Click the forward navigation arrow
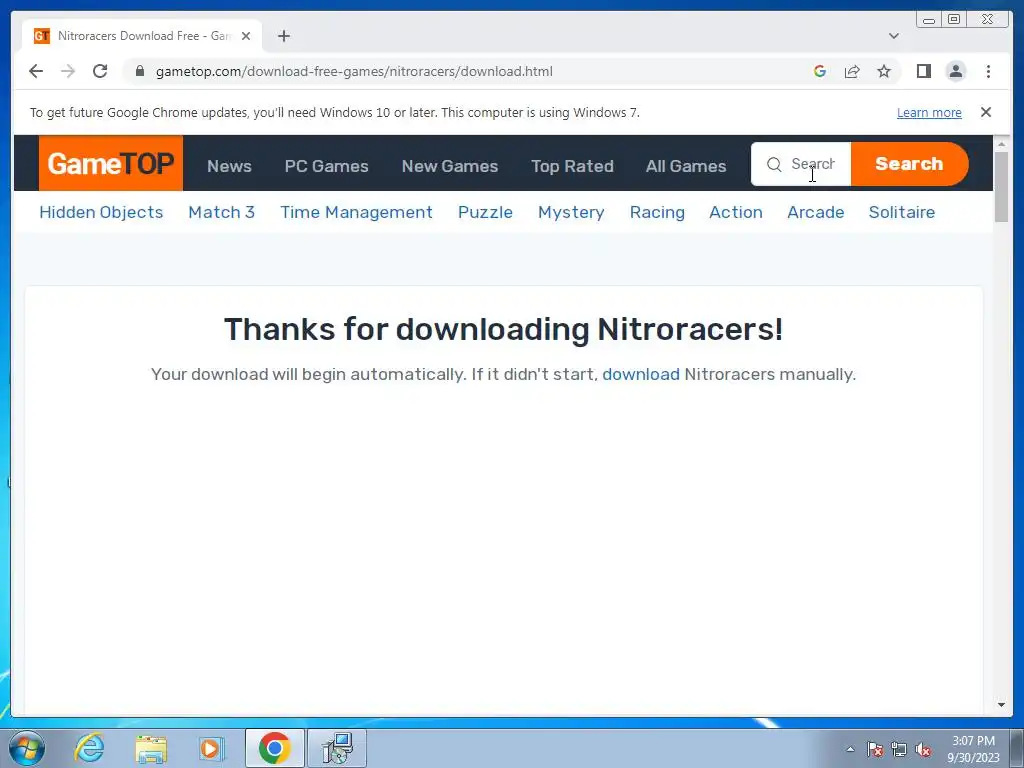 coord(68,71)
